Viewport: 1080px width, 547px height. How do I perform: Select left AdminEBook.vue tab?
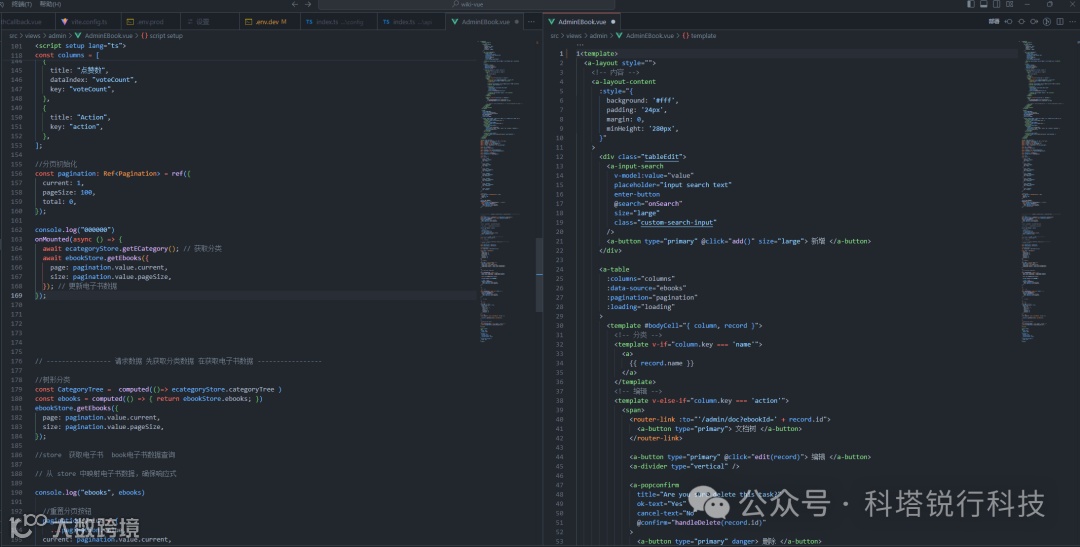[485, 22]
